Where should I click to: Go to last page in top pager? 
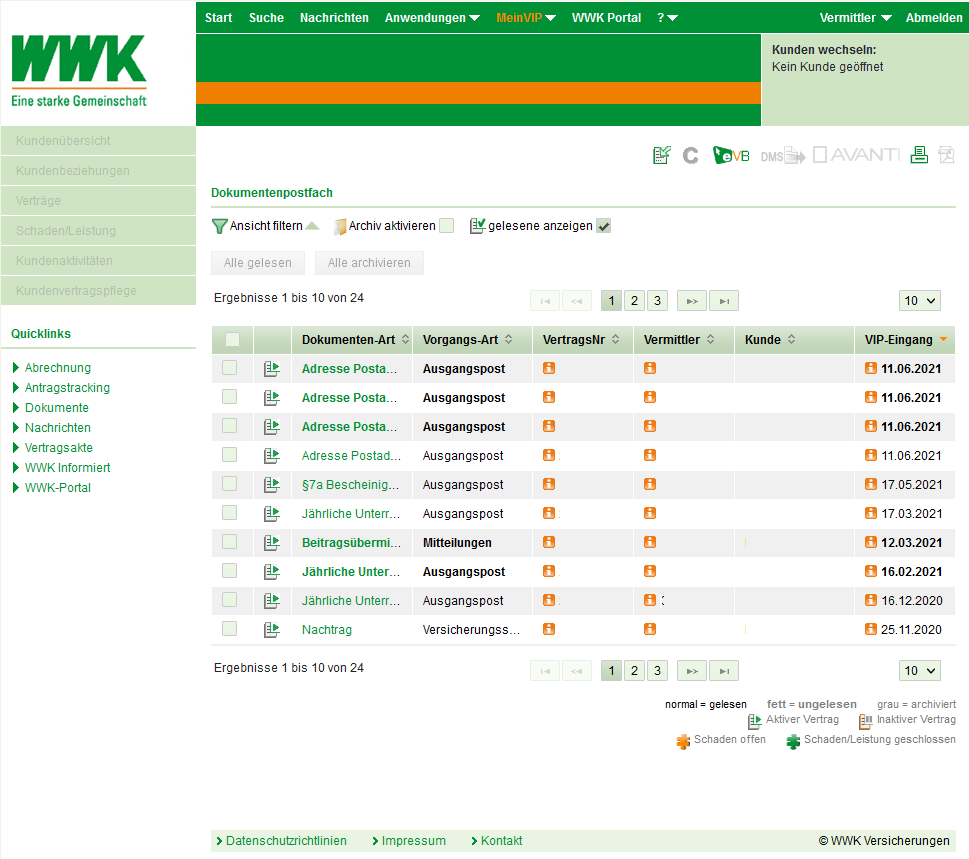tap(724, 301)
